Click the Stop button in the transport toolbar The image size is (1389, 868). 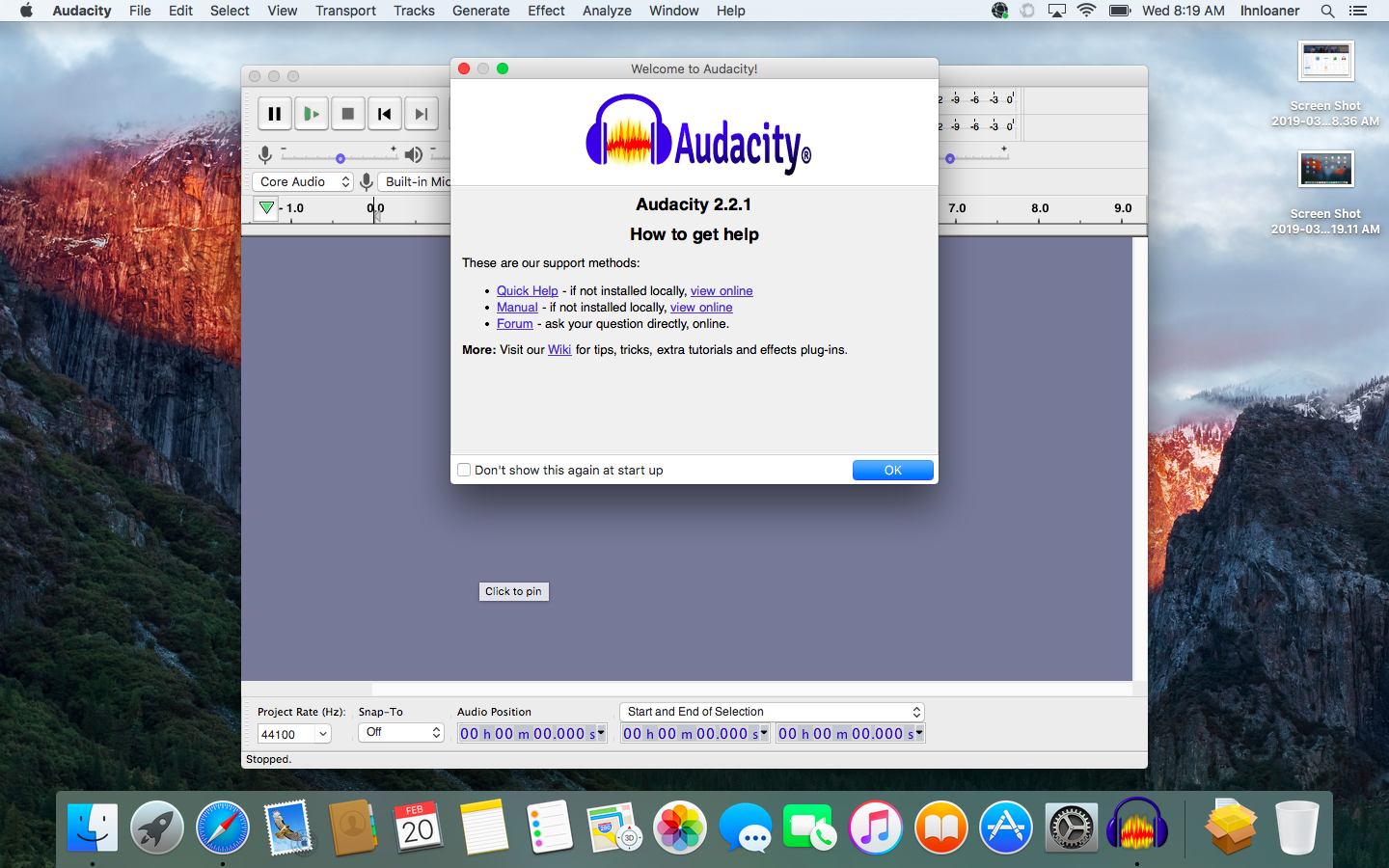(x=348, y=114)
